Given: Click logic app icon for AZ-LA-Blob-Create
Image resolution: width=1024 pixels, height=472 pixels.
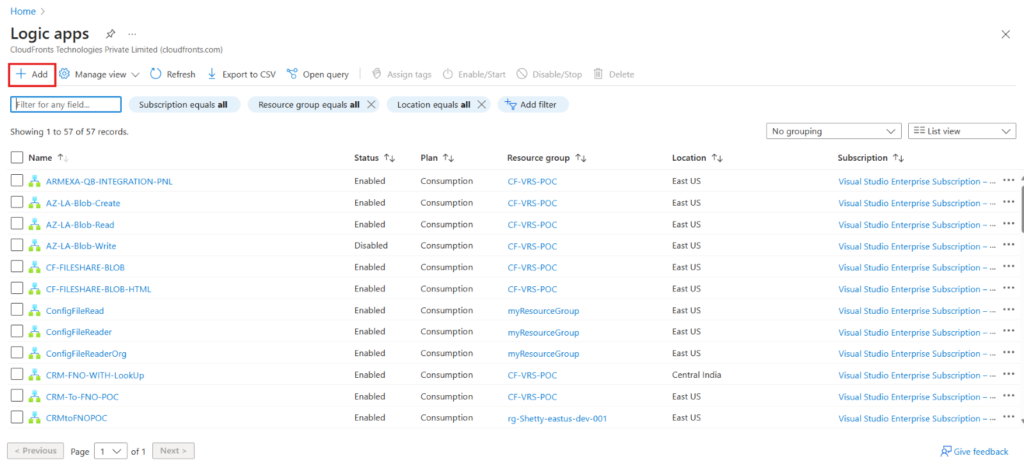Looking at the screenshot, I should point(34,203).
